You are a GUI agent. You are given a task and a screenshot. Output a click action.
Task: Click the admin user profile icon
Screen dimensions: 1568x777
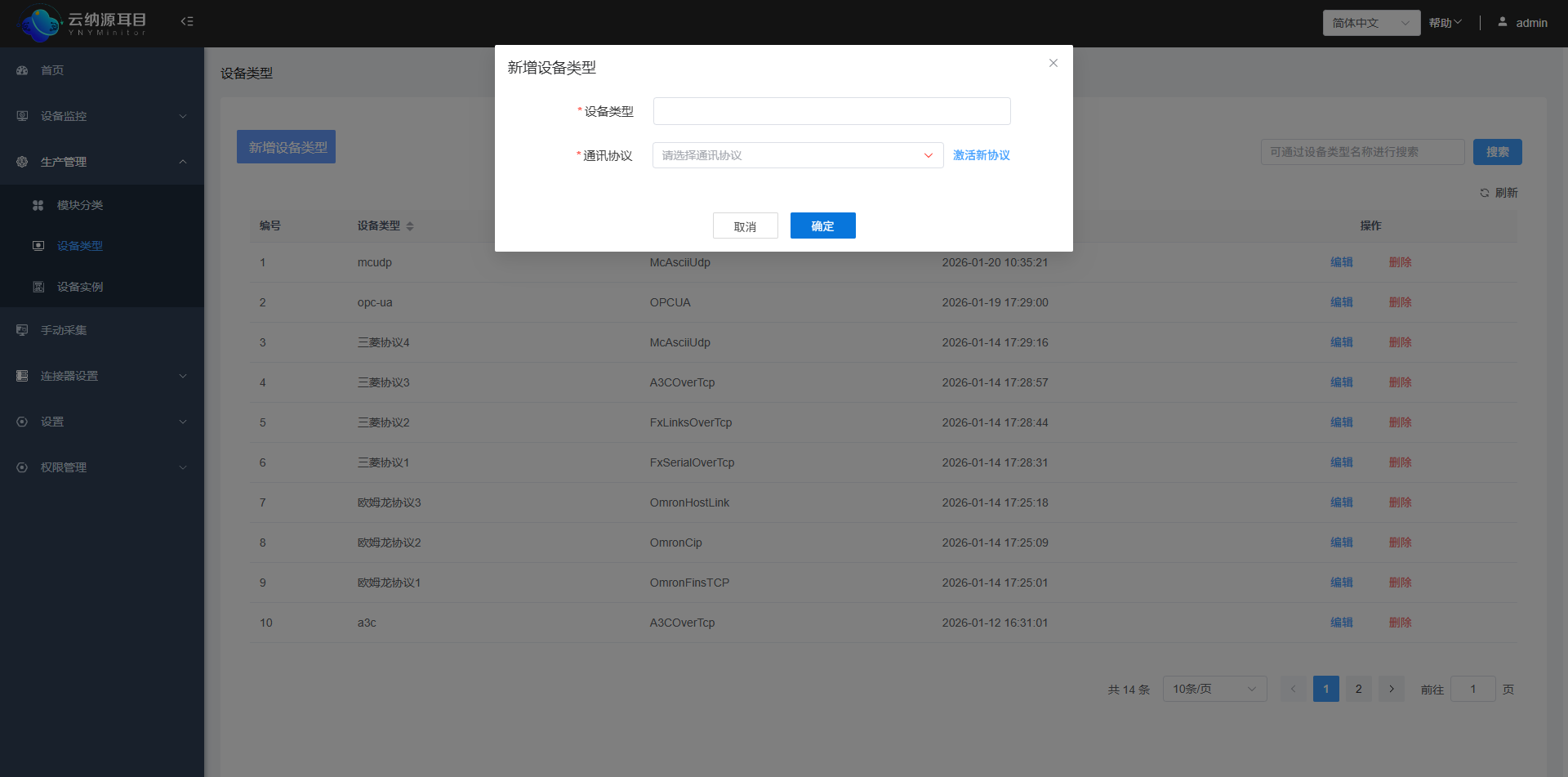1502,21
